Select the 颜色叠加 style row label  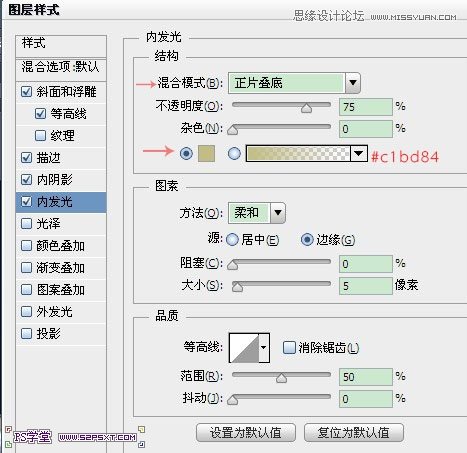60,246
